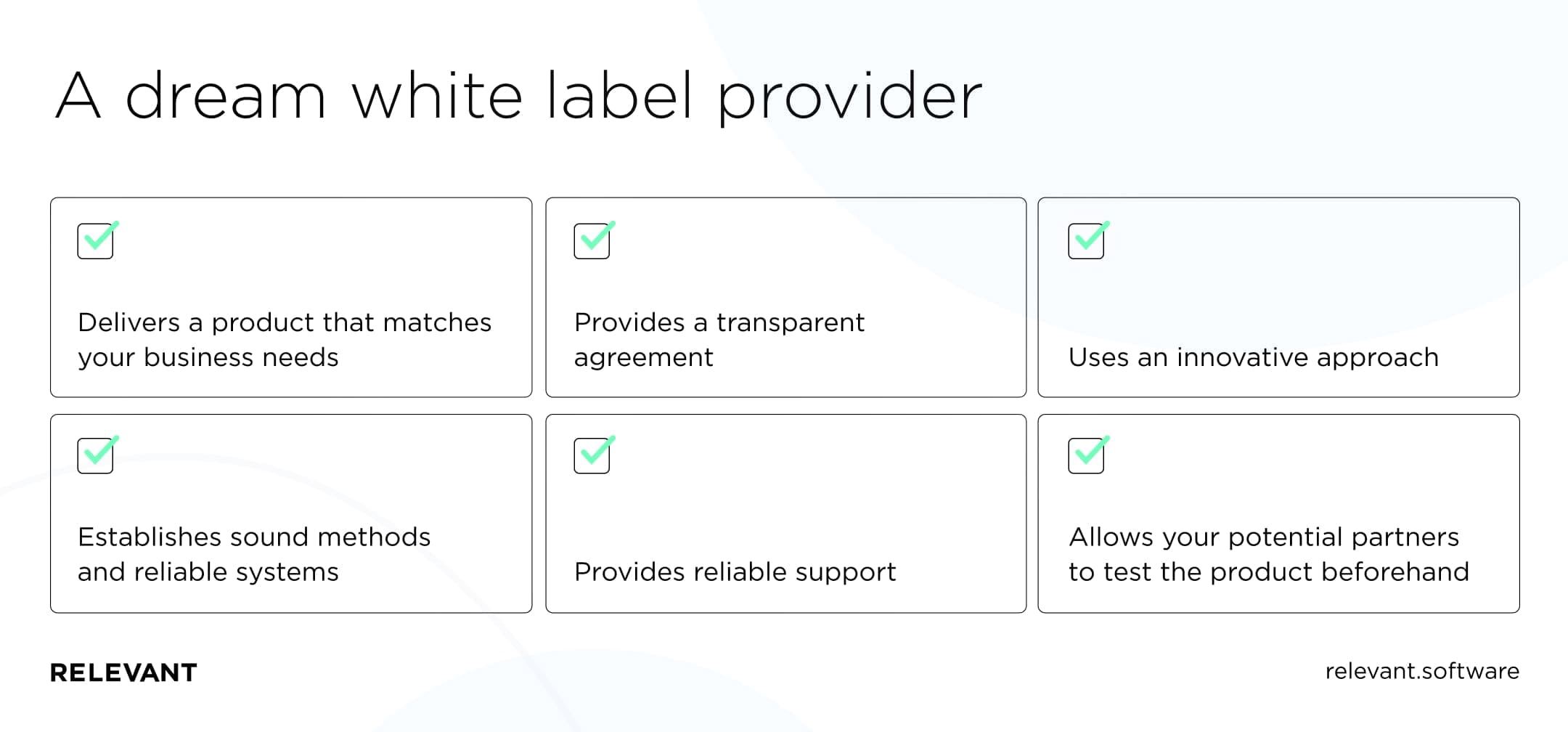Click the RELEVANT logo

pyautogui.click(x=123, y=672)
